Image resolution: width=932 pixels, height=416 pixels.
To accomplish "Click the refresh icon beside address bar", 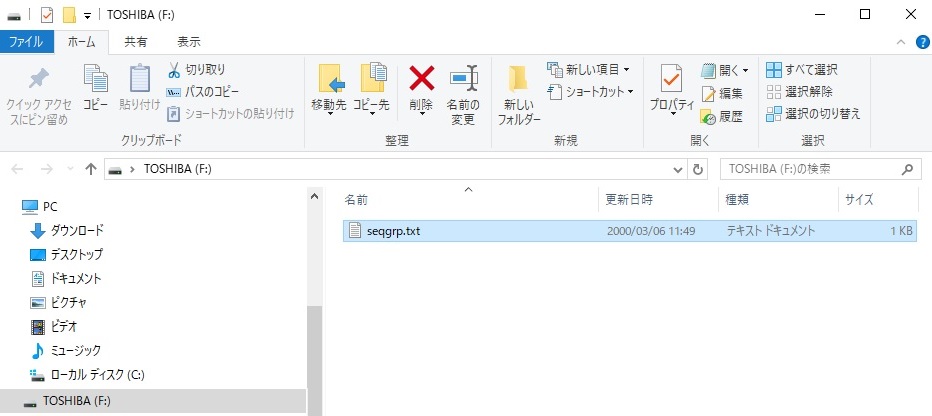I will tap(698, 170).
